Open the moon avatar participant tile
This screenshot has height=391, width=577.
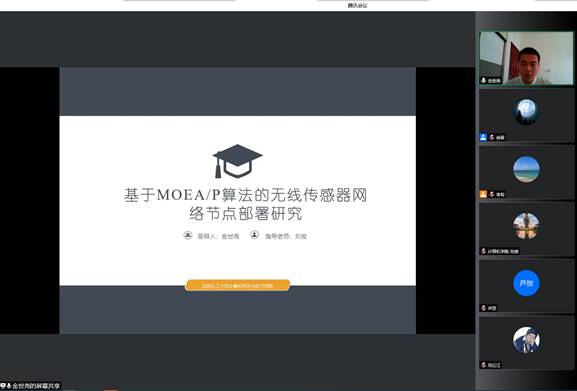(526, 116)
